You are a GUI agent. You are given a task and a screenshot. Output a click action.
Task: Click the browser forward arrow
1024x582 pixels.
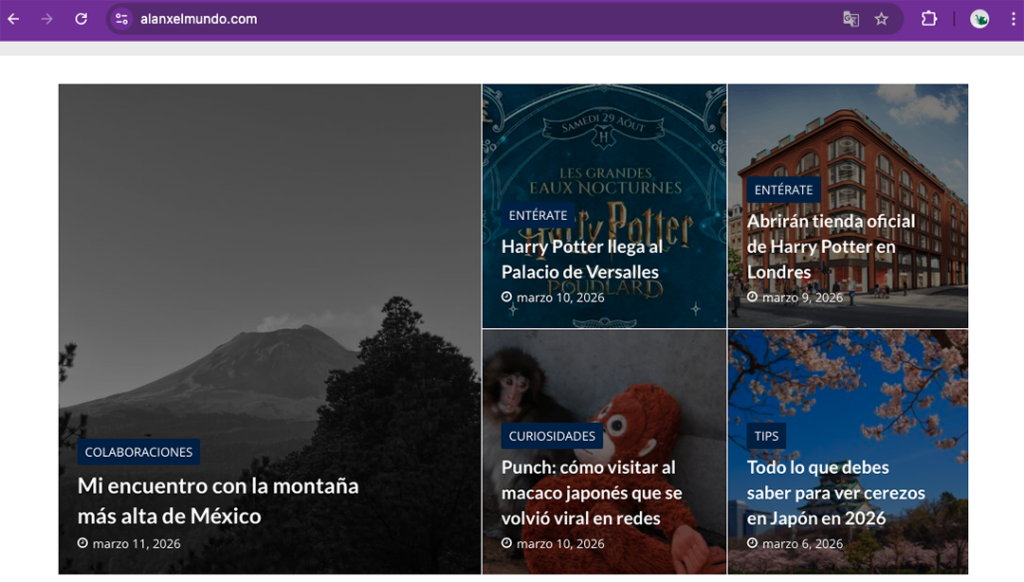click(47, 19)
